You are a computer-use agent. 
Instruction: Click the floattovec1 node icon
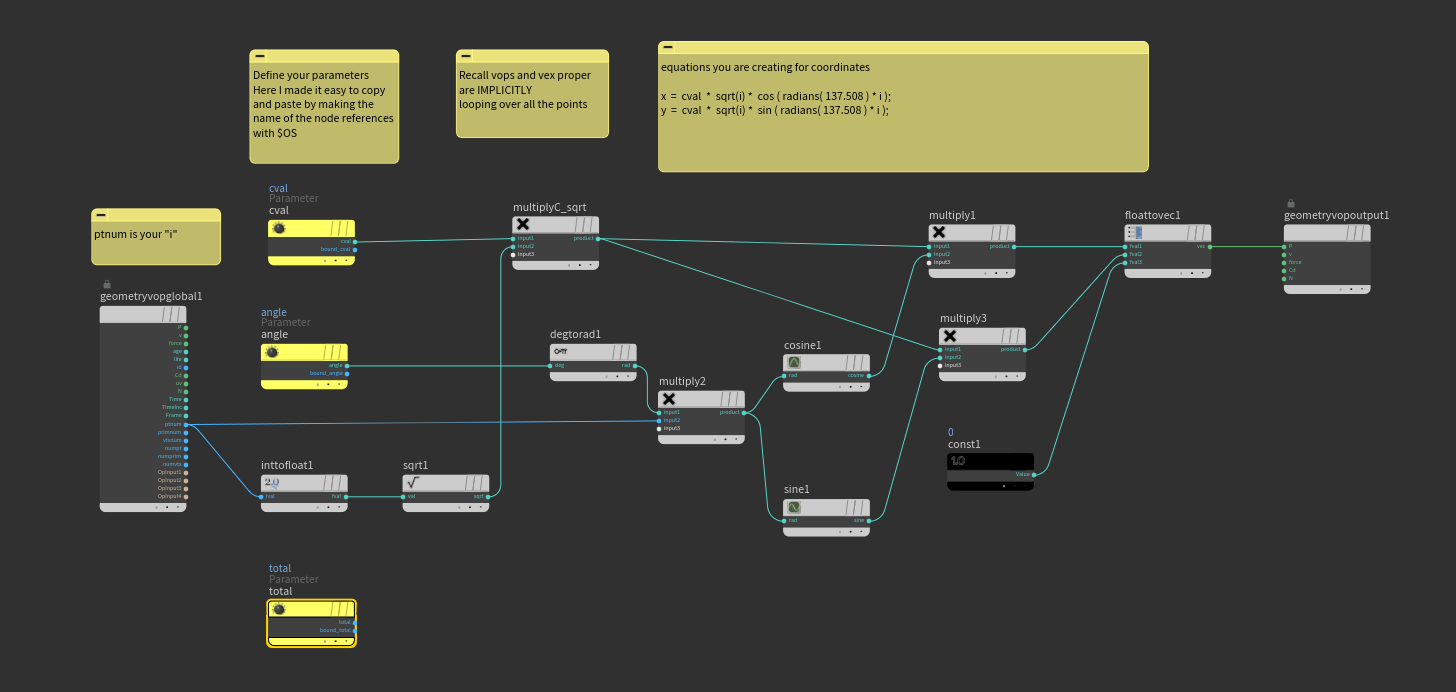coord(1135,232)
